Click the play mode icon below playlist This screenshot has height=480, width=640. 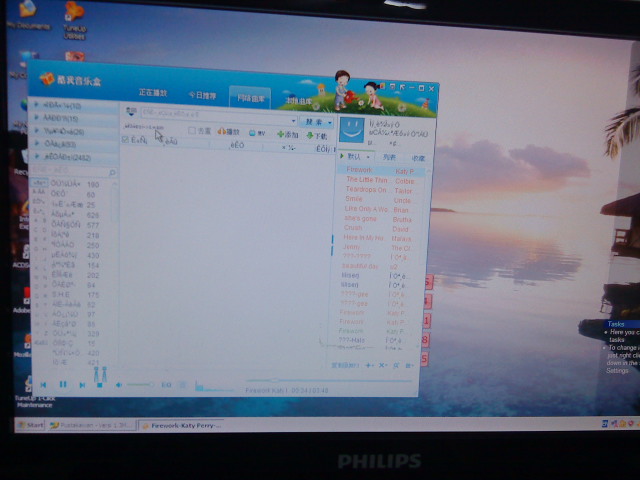pyautogui.click(x=409, y=365)
